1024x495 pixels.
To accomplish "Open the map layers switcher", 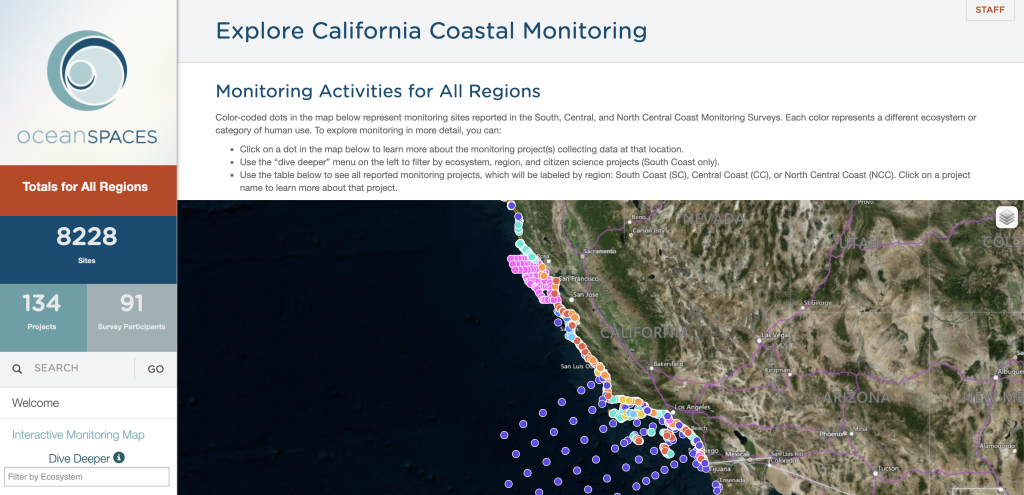I will click(x=1006, y=217).
